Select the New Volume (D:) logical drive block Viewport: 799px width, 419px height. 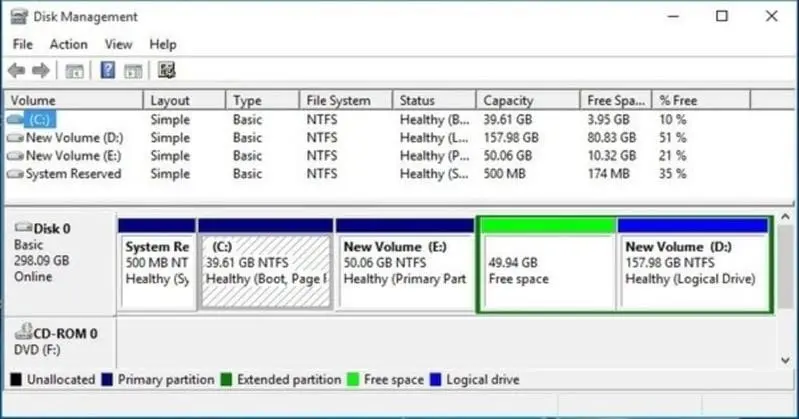click(694, 264)
